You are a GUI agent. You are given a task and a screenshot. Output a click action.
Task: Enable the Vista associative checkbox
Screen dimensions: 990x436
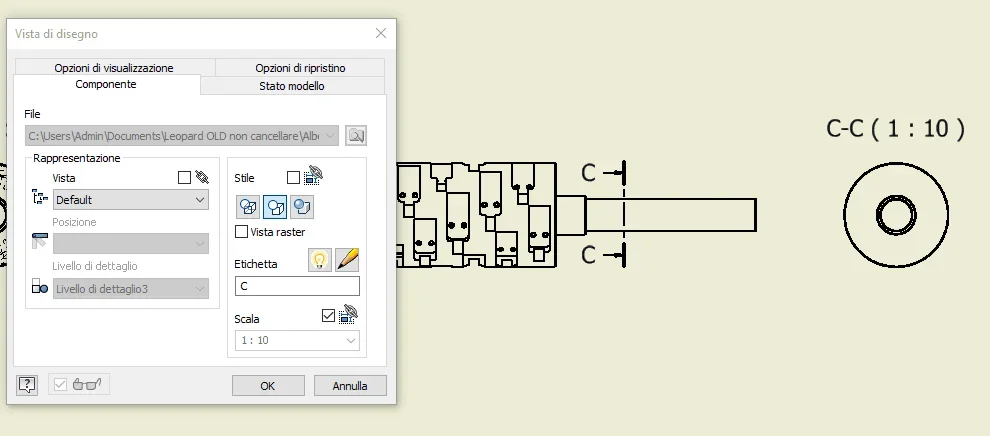click(184, 178)
